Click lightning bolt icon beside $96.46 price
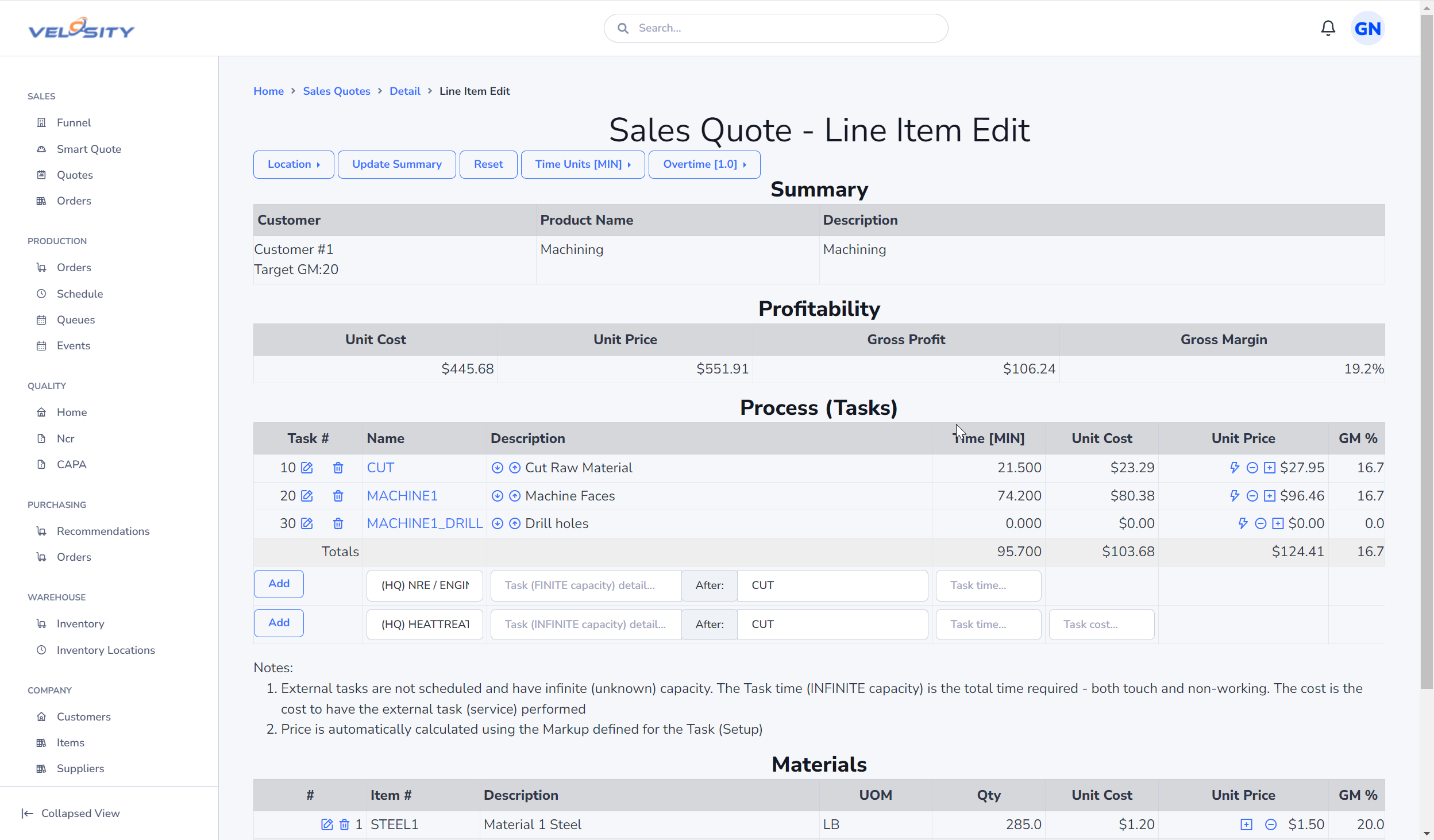Viewport: 1434px width, 840px height. pyautogui.click(x=1235, y=495)
